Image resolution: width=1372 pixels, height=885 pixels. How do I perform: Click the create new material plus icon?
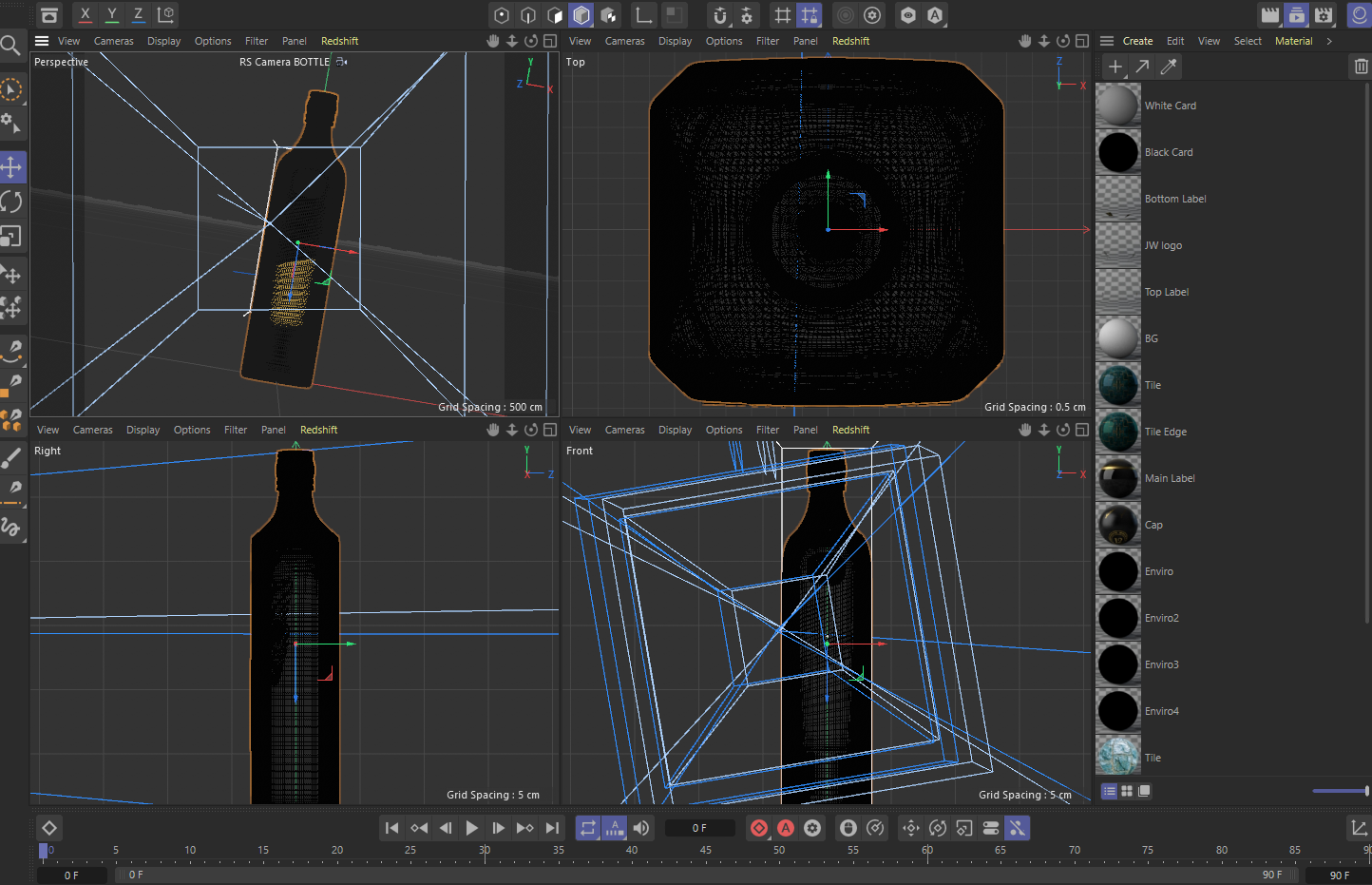pos(1115,67)
